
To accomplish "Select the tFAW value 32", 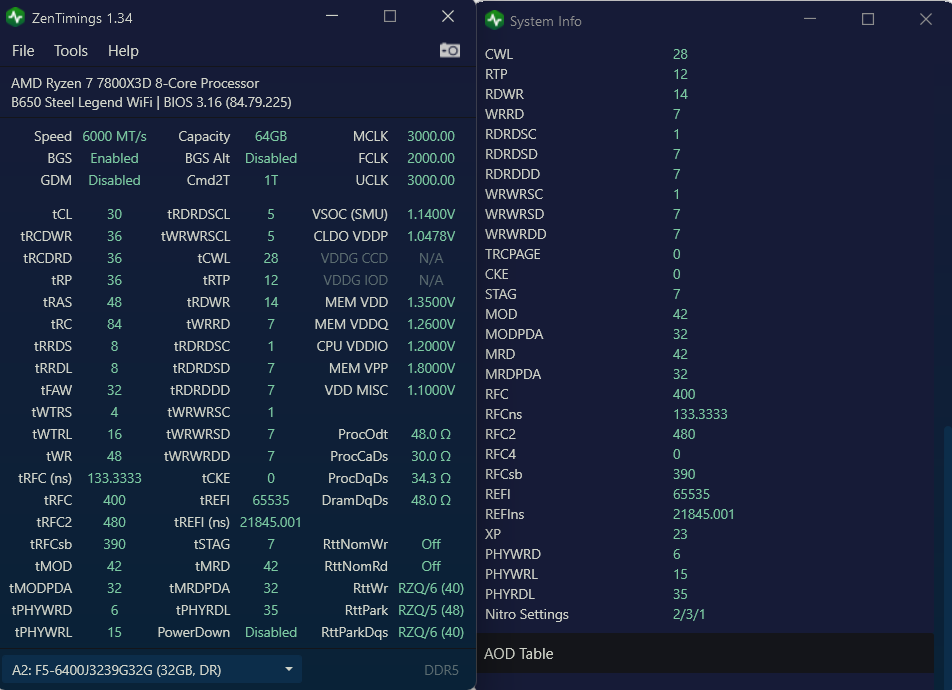I will click(114, 390).
